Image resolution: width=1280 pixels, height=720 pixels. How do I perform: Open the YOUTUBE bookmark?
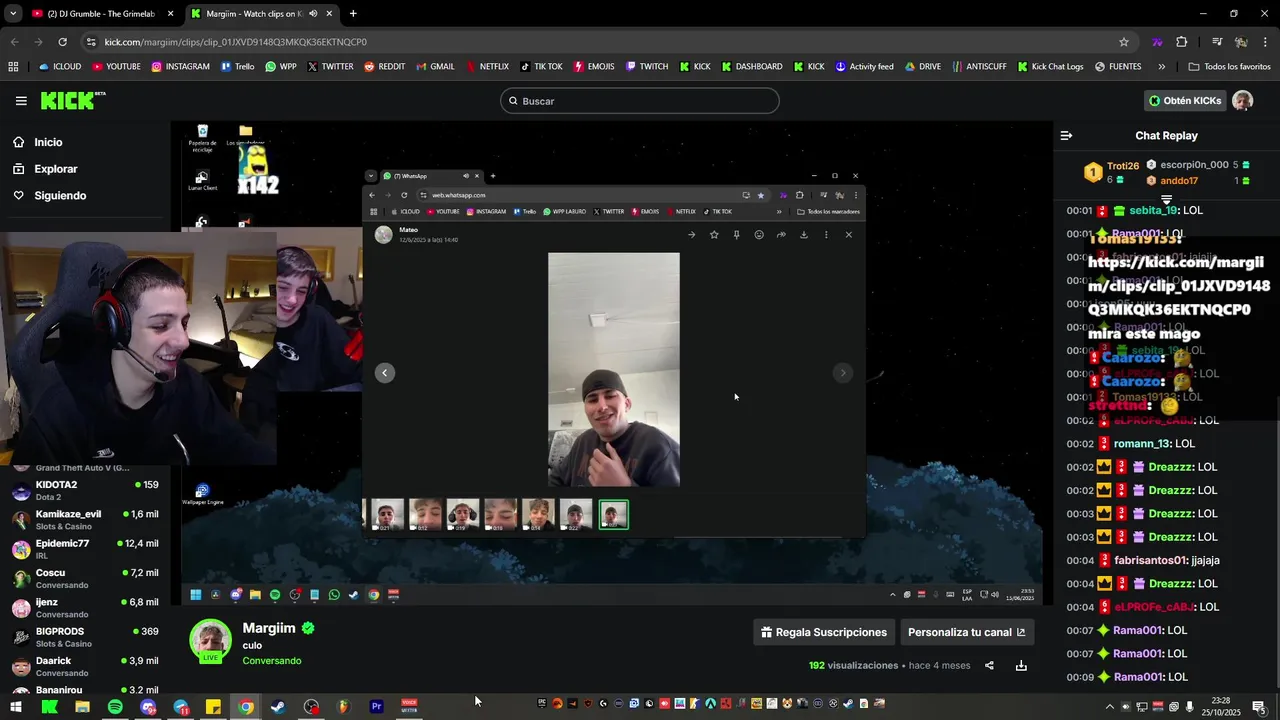pos(116,67)
